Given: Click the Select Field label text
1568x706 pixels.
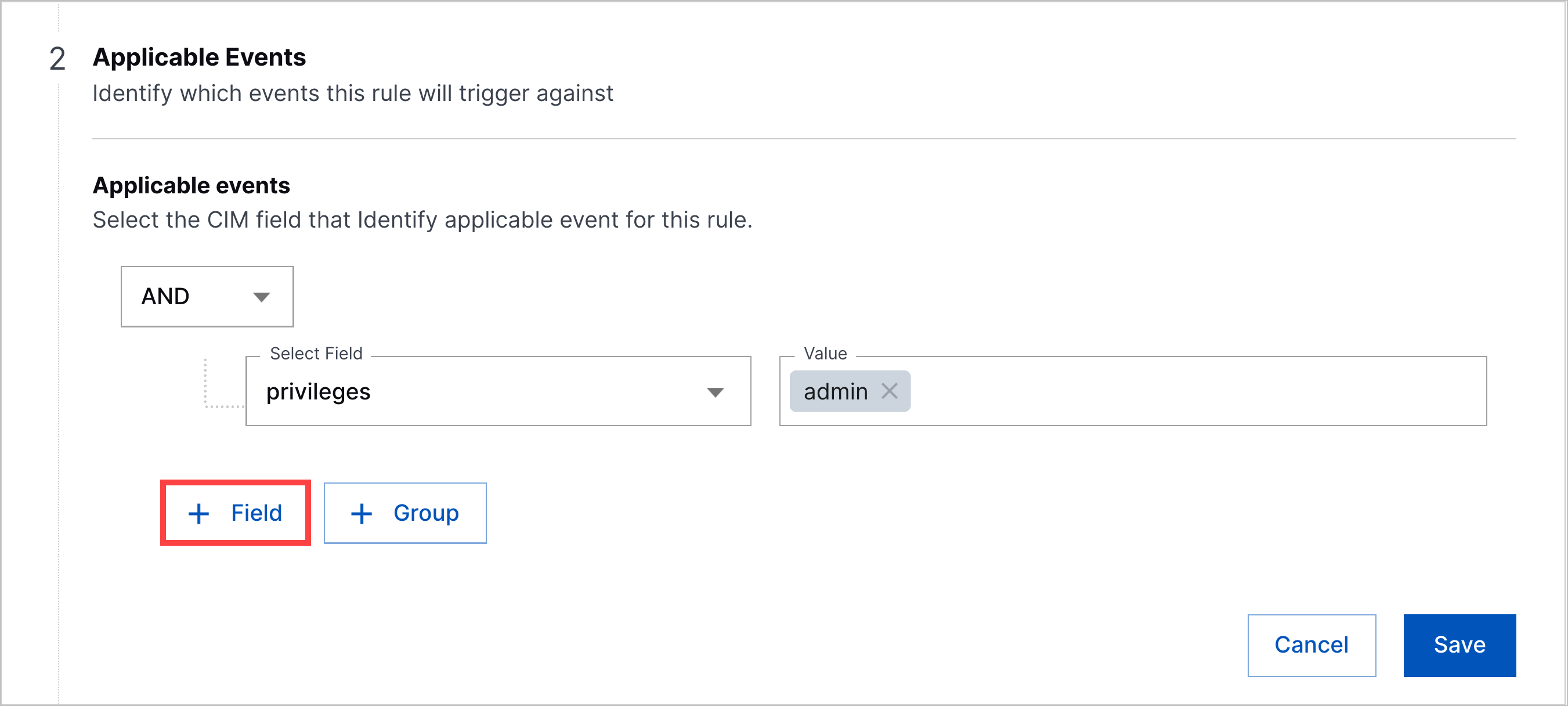Looking at the screenshot, I should [316, 354].
